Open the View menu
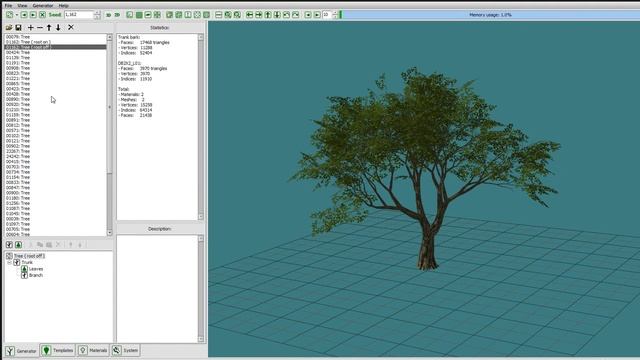The height and width of the screenshot is (360, 640). coord(22,6)
